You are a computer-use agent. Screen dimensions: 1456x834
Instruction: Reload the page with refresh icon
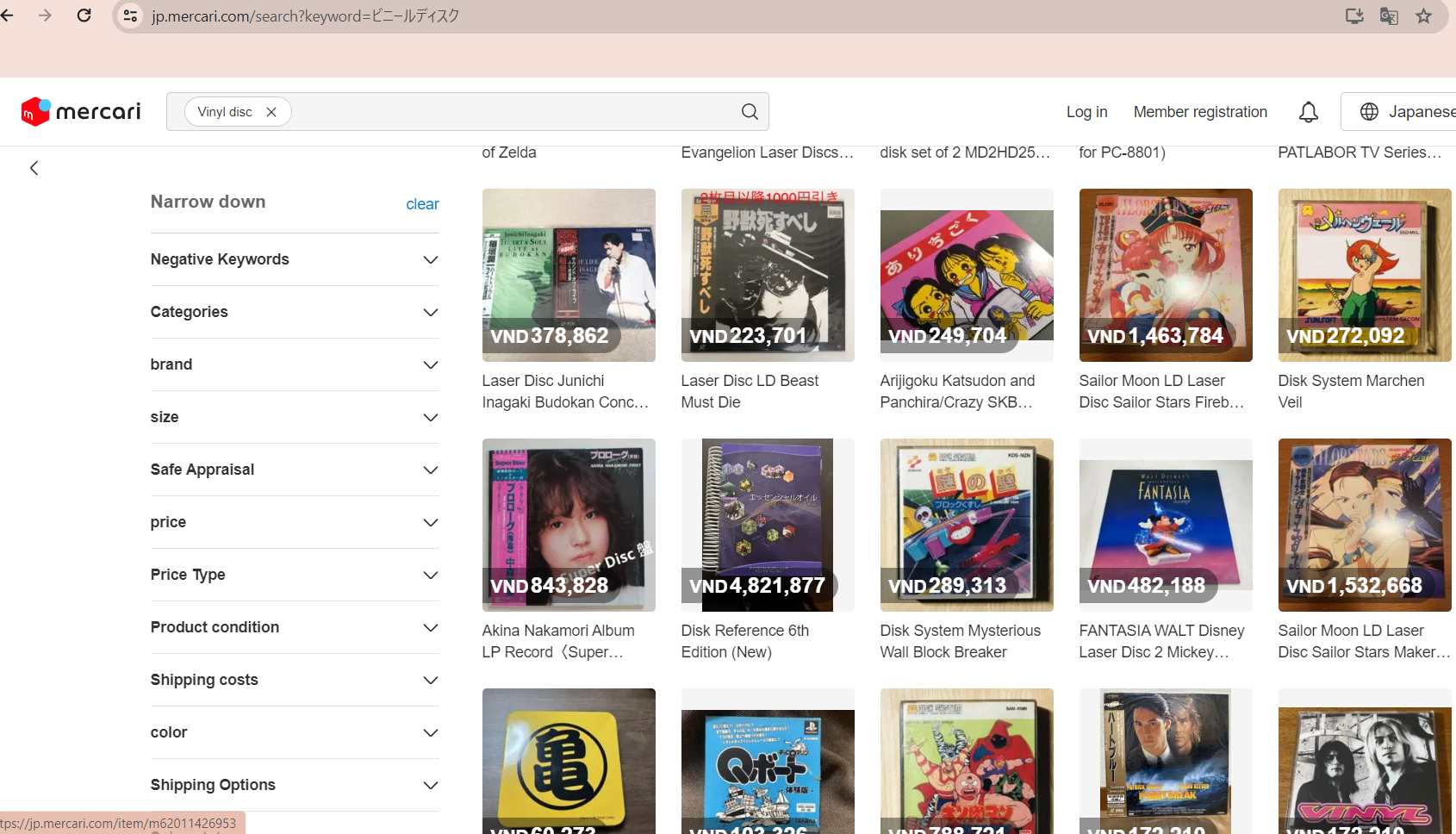(84, 16)
